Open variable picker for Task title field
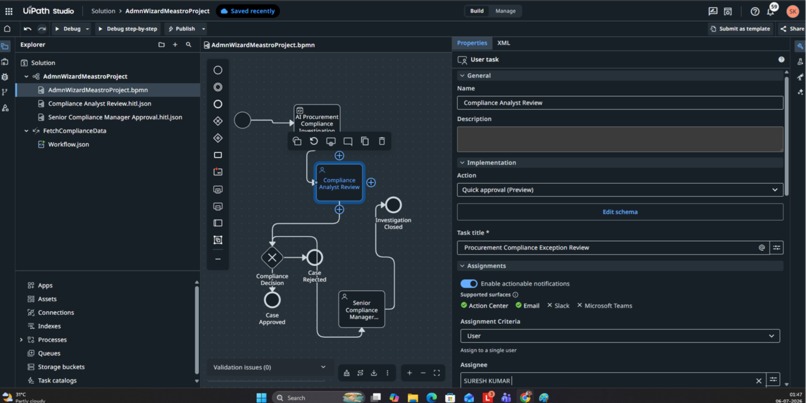Viewport: 806px width, 403px height. tap(776, 248)
